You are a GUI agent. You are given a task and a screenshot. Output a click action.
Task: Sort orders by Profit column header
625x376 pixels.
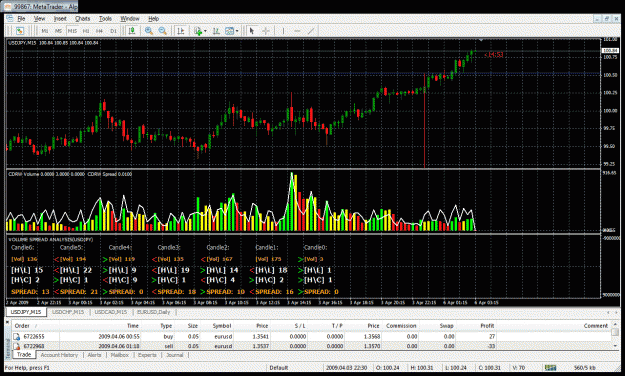tap(476, 326)
